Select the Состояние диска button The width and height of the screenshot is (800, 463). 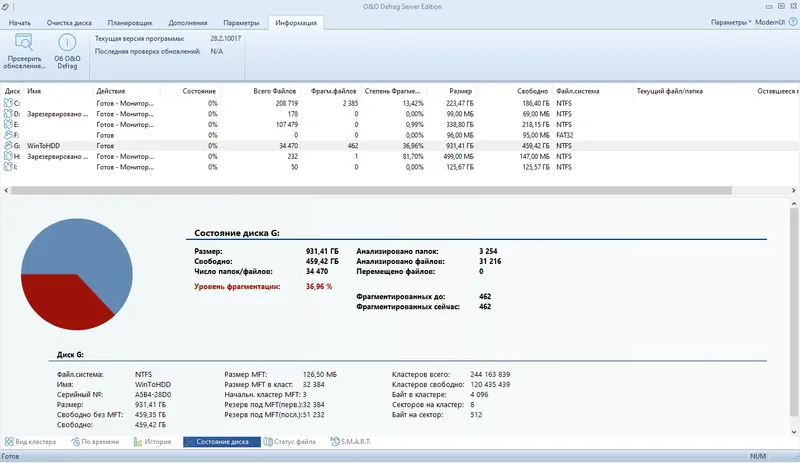[222, 442]
